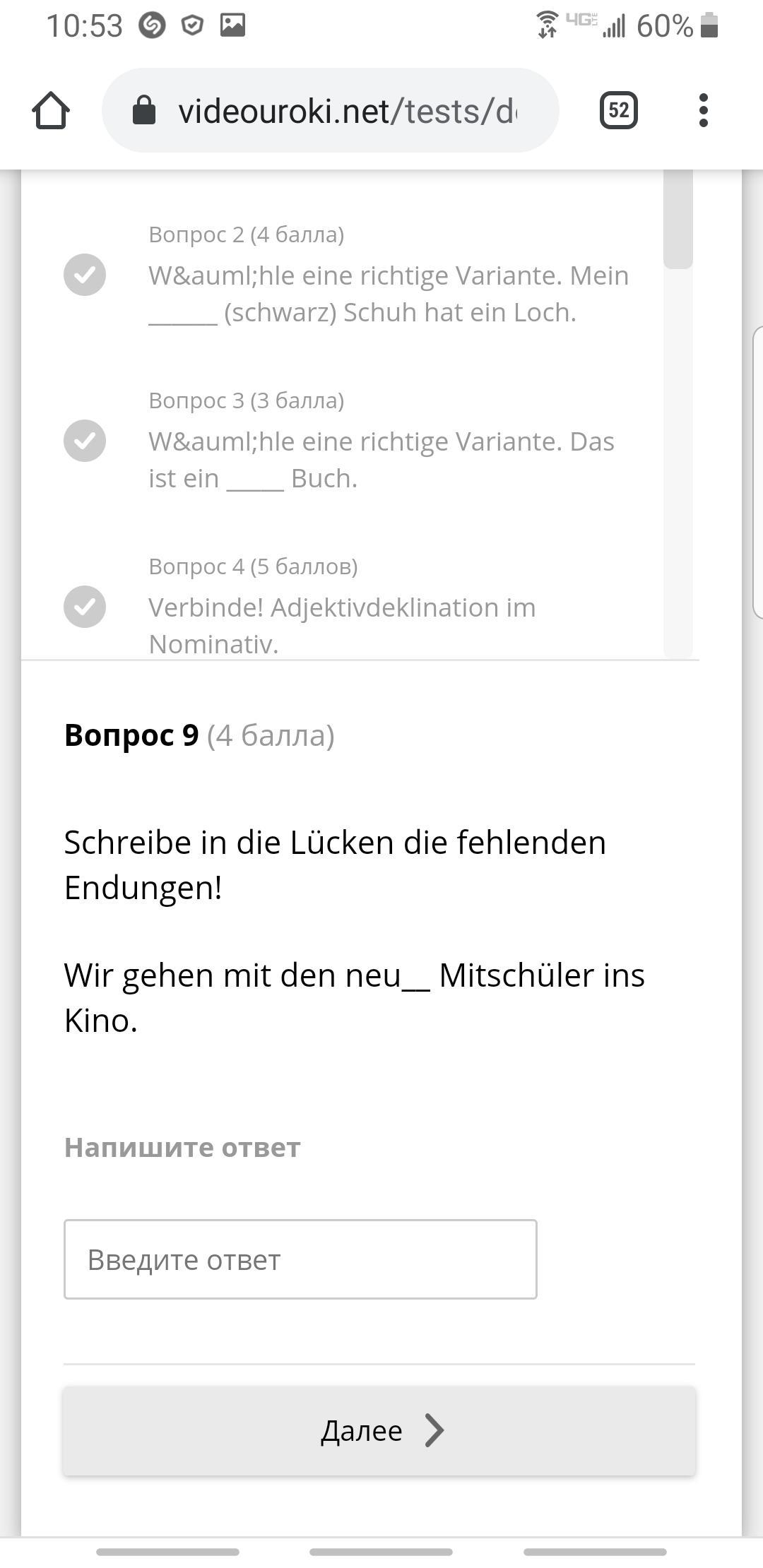Open question 4 Adjektivdeklination im Nominativ
This screenshot has width=763, height=1568.
pyautogui.click(x=342, y=625)
